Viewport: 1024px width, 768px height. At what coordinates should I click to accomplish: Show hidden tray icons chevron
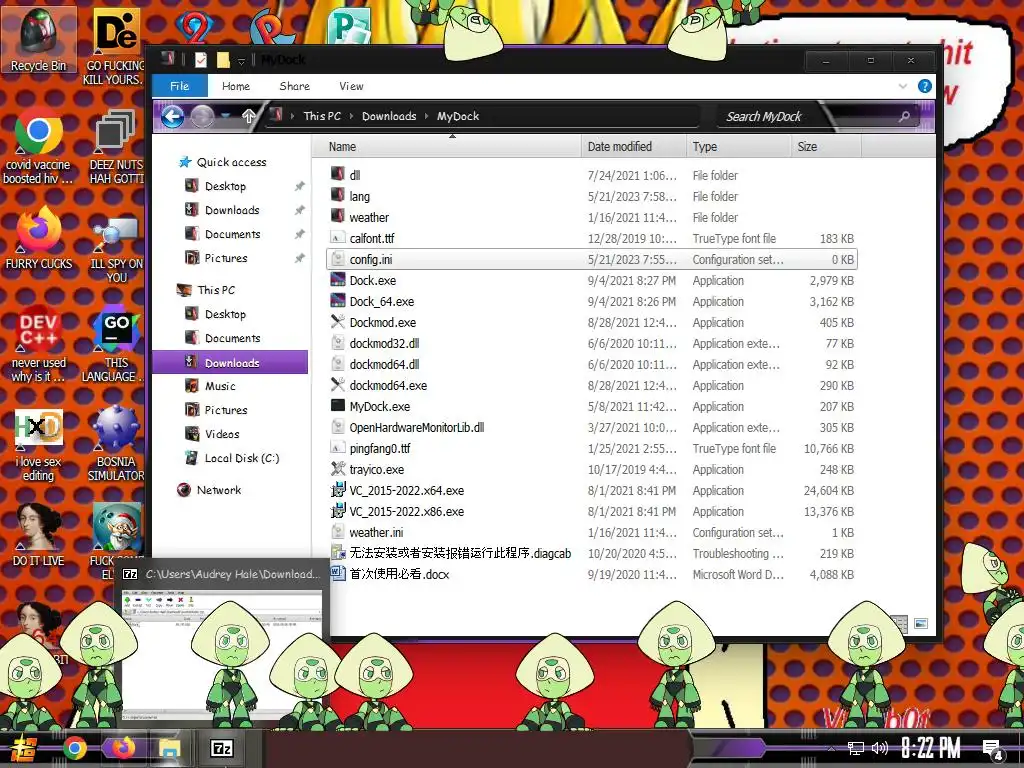pos(831,748)
